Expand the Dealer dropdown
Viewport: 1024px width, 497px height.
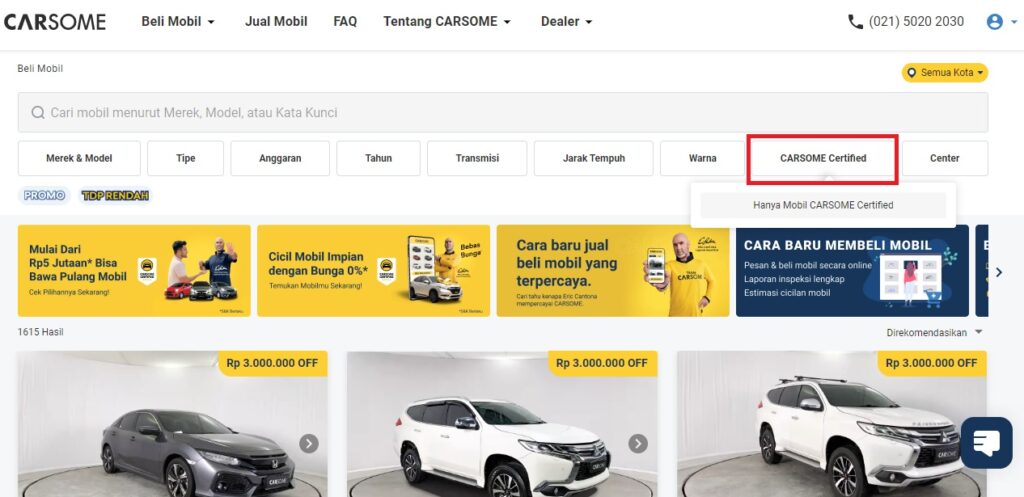[566, 22]
